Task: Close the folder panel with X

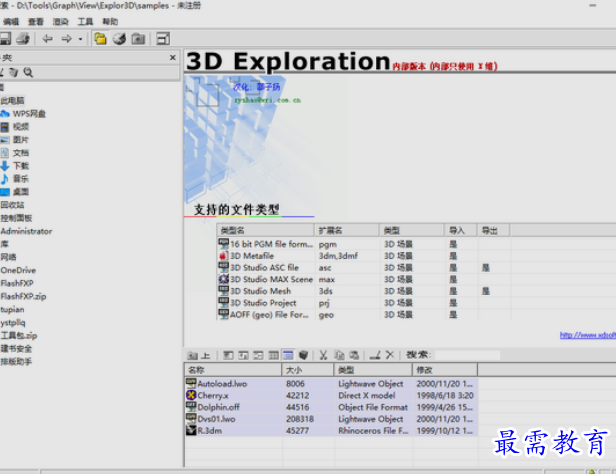Action: point(172,58)
